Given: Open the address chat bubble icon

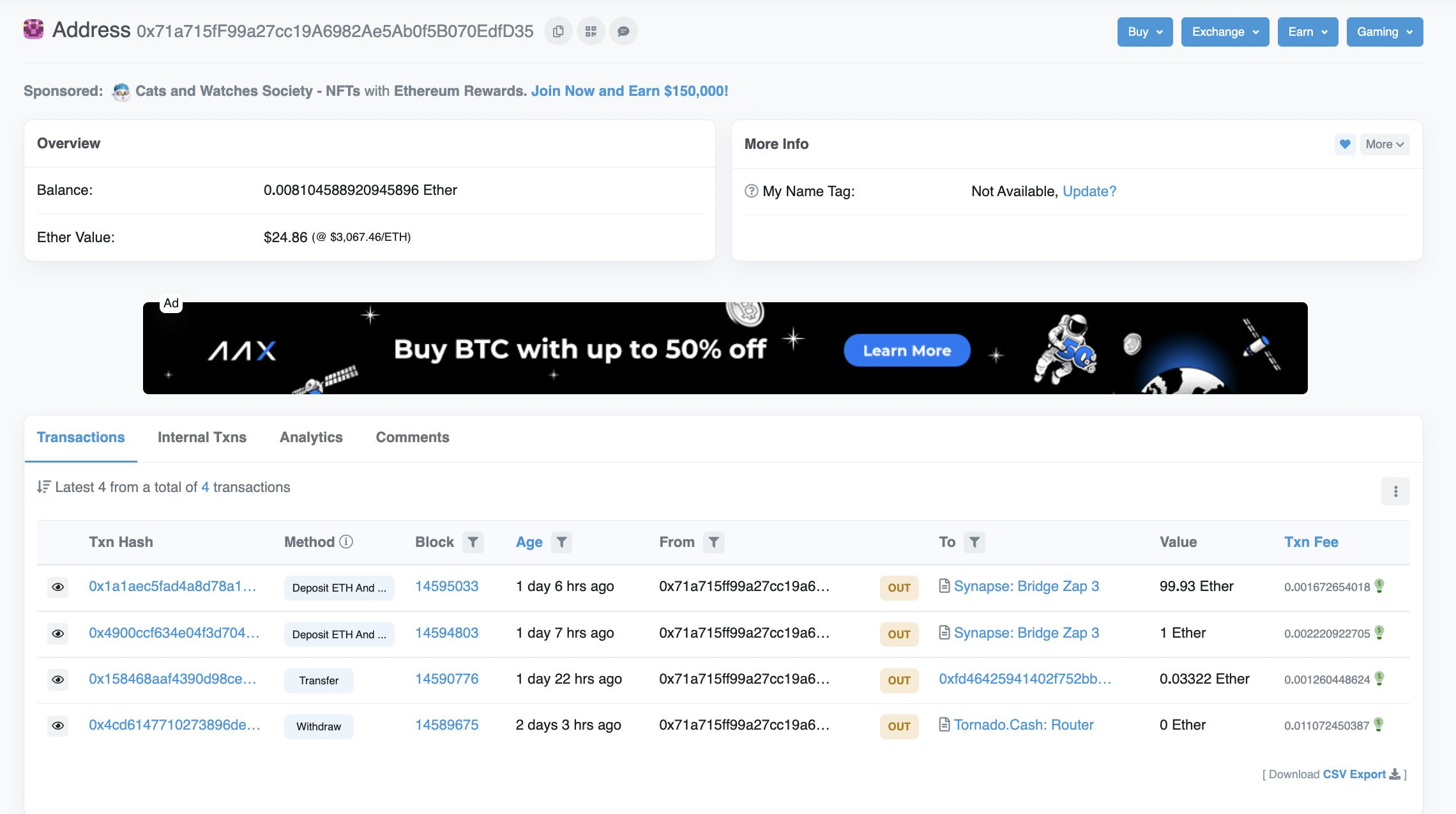Looking at the screenshot, I should [x=623, y=31].
